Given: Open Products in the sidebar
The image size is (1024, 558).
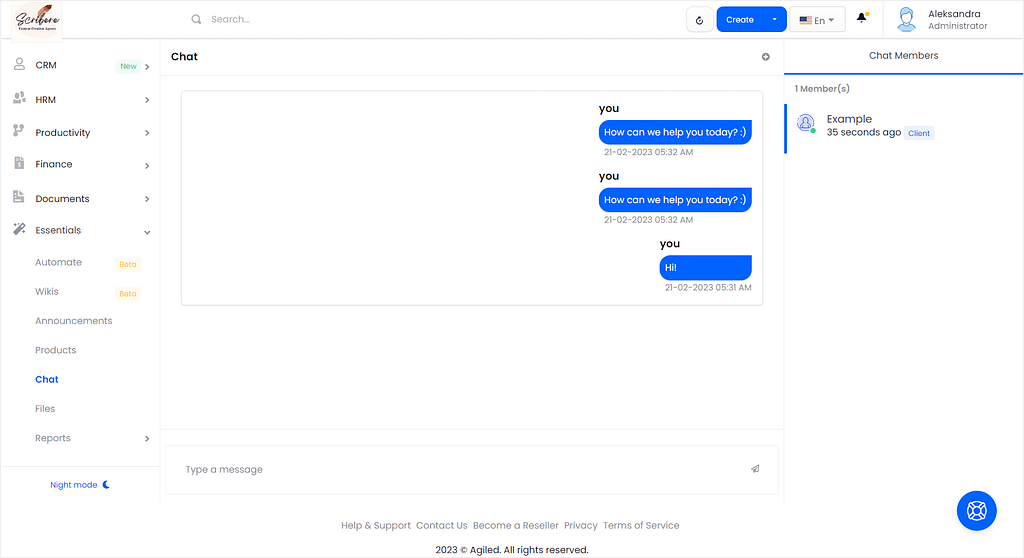Looking at the screenshot, I should point(56,350).
